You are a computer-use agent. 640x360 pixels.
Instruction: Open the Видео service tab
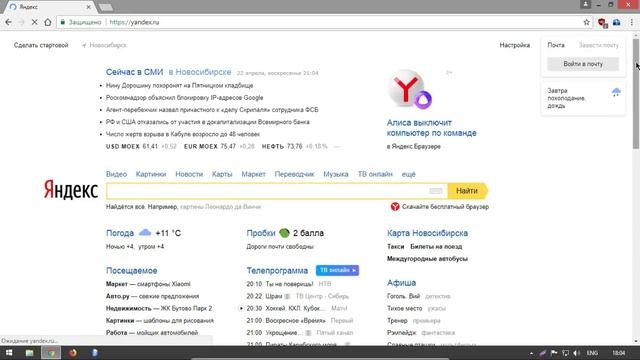tap(116, 174)
